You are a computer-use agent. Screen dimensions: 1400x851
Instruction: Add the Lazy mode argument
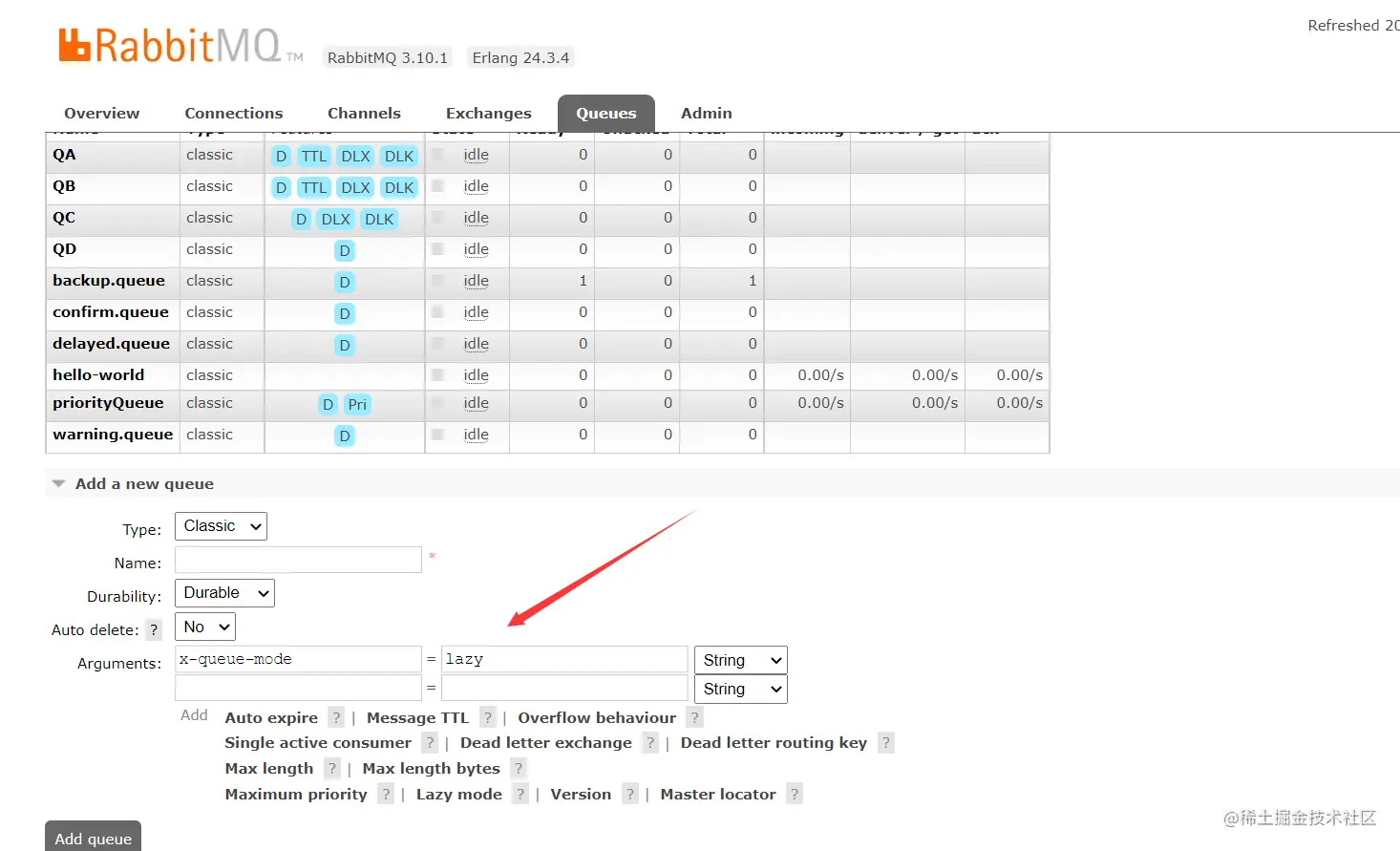458,794
